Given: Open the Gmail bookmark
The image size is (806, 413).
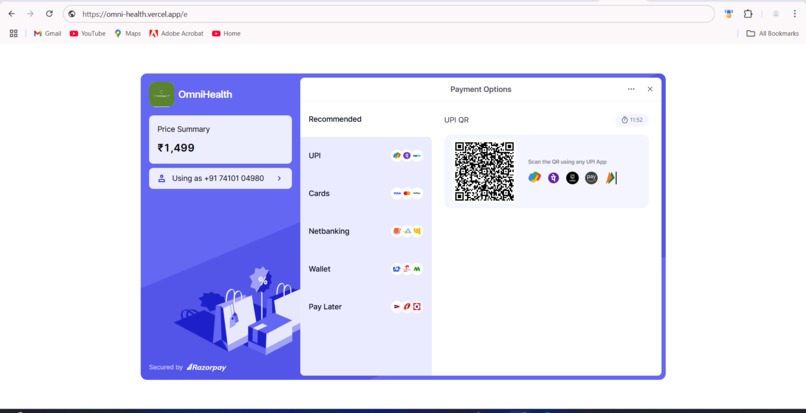Looking at the screenshot, I should point(47,33).
